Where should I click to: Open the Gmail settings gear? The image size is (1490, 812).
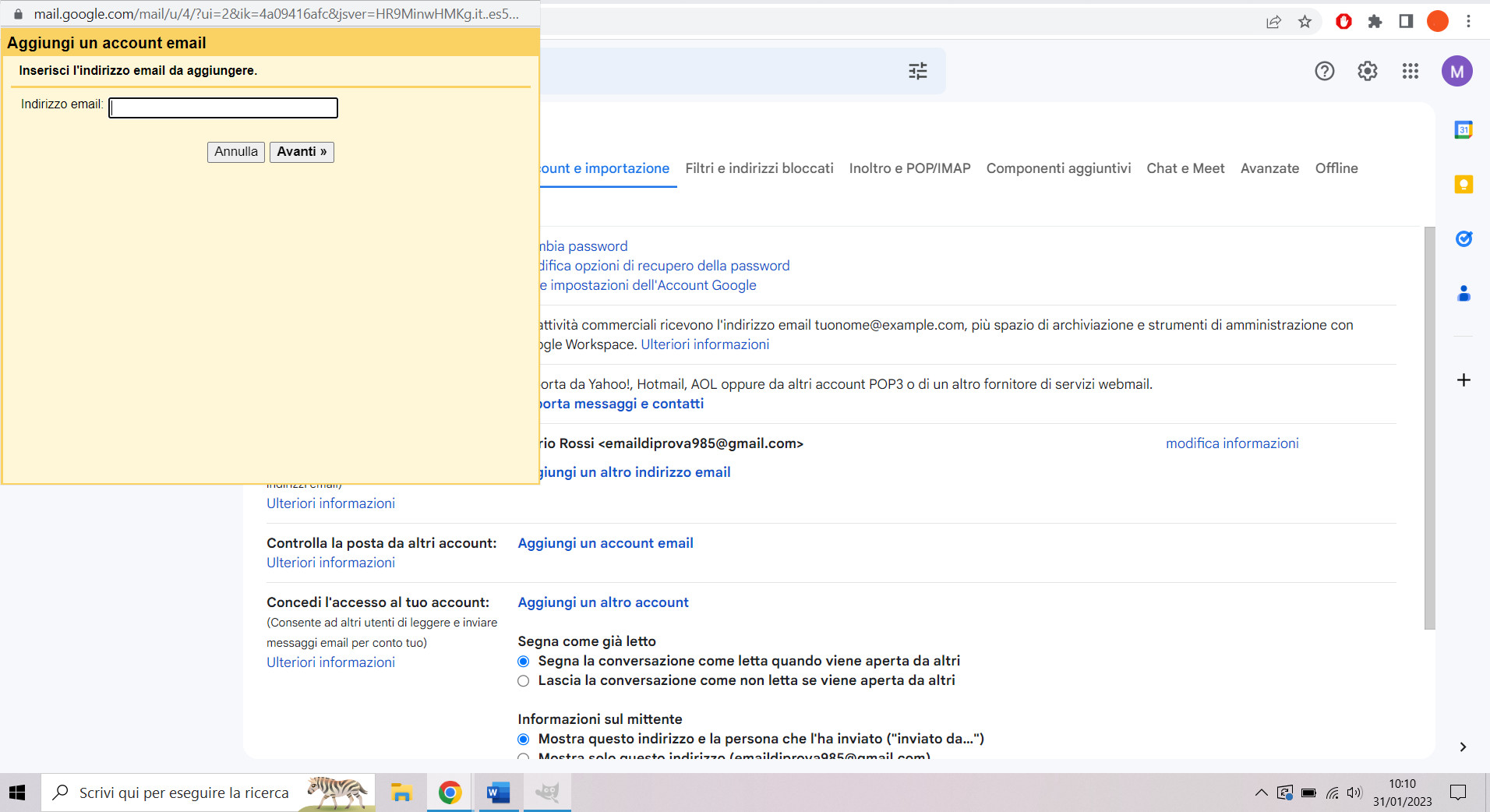pyautogui.click(x=1367, y=71)
